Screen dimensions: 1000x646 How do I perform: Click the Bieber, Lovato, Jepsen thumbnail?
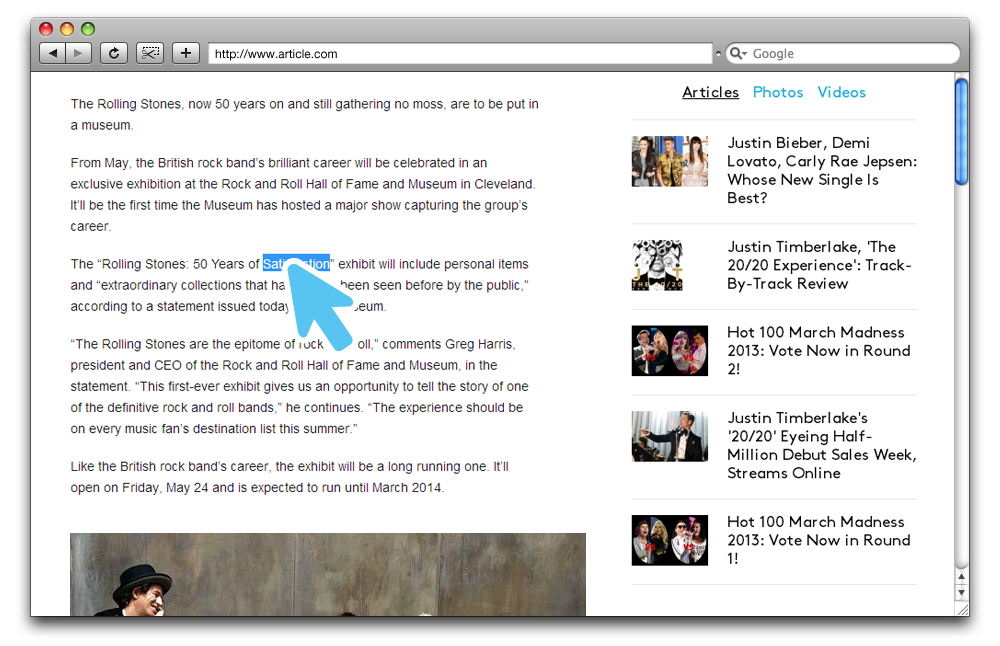(x=670, y=161)
